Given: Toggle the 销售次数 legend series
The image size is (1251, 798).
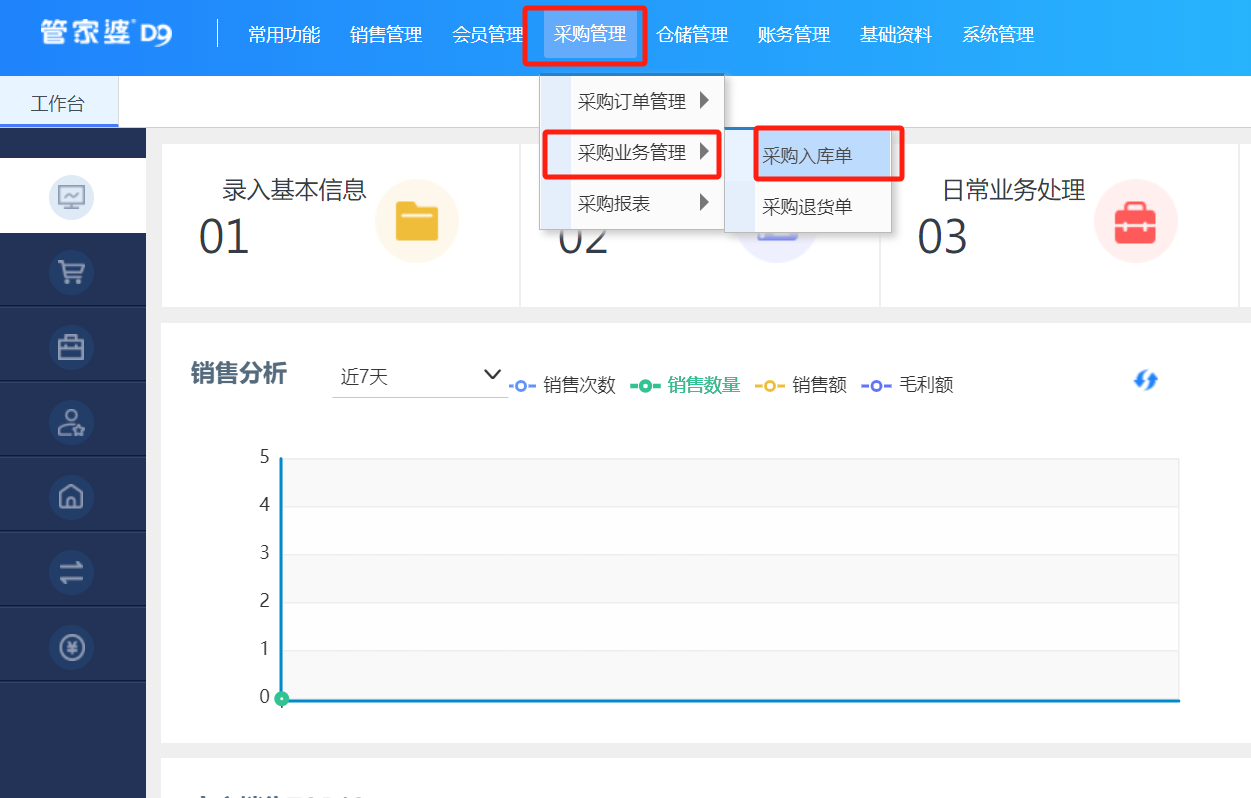Looking at the screenshot, I should point(563,385).
